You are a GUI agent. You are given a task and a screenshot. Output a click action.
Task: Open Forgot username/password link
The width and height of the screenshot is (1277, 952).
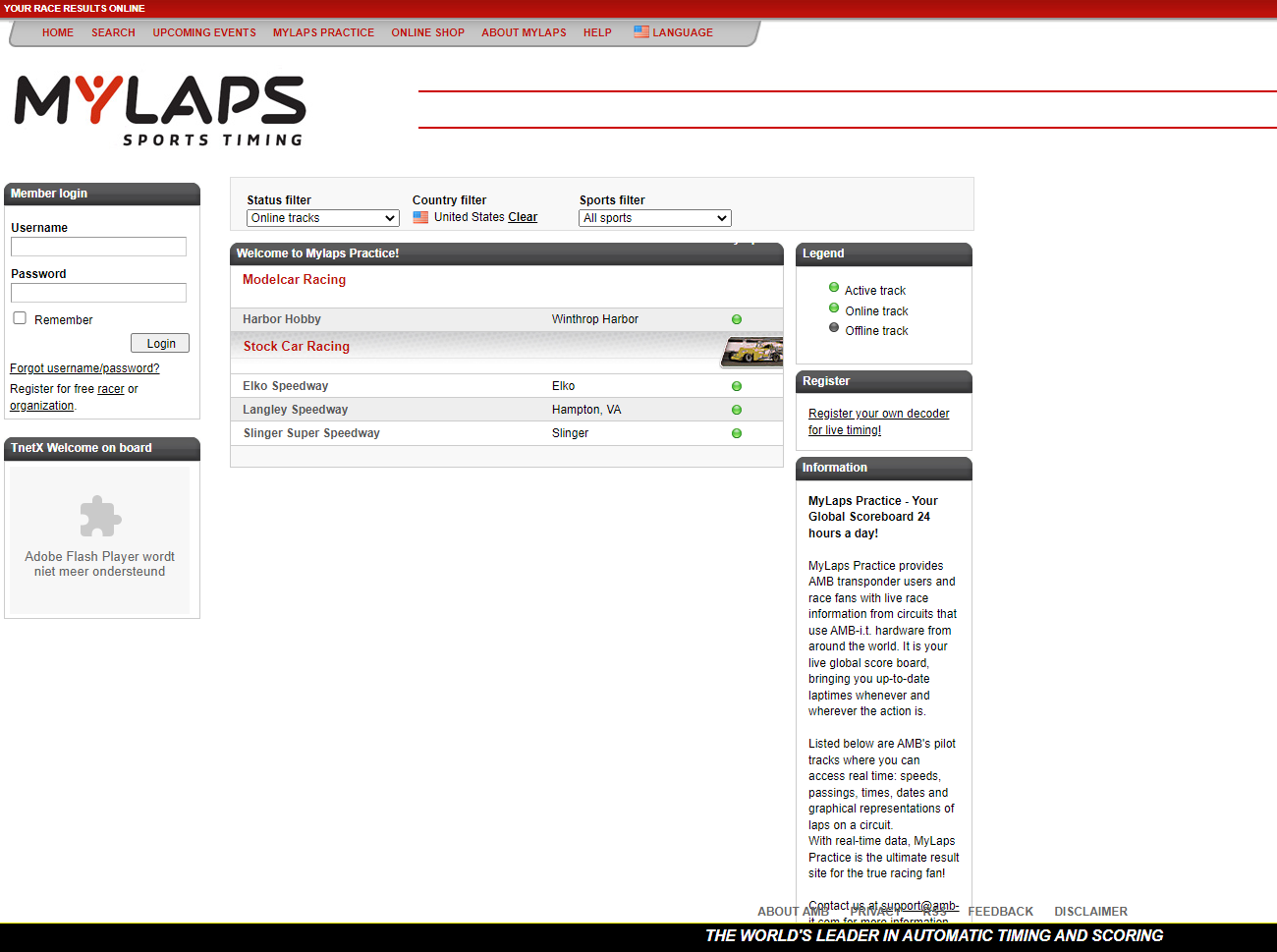coord(84,368)
